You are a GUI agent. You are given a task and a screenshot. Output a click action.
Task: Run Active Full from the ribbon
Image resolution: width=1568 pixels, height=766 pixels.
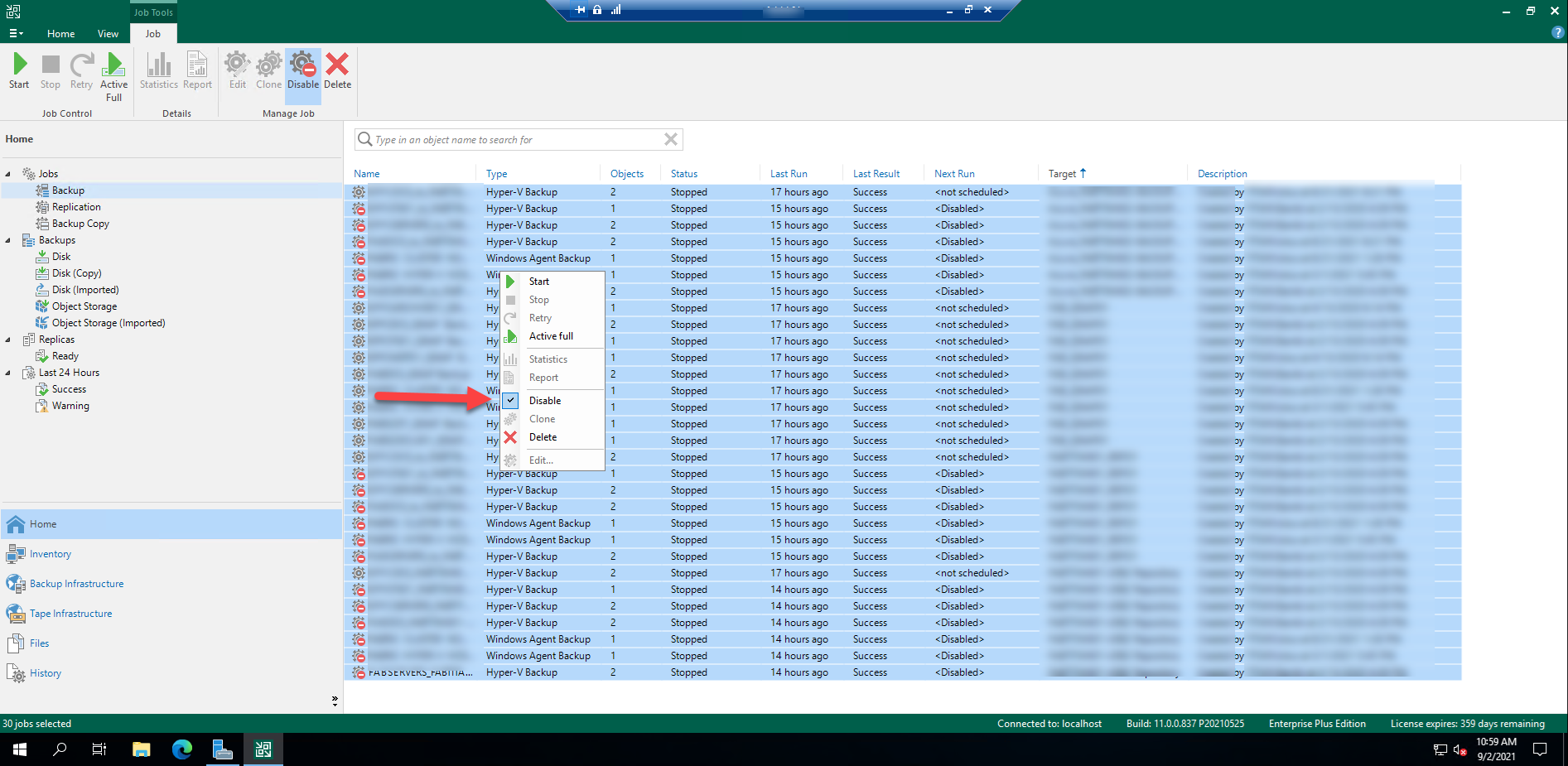114,77
